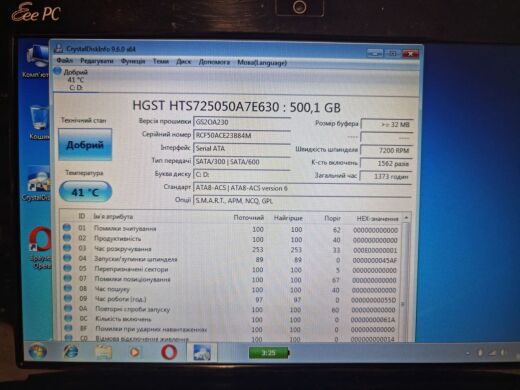Click the Поточний column header
This screenshot has height=390, width=520.
tap(249, 218)
